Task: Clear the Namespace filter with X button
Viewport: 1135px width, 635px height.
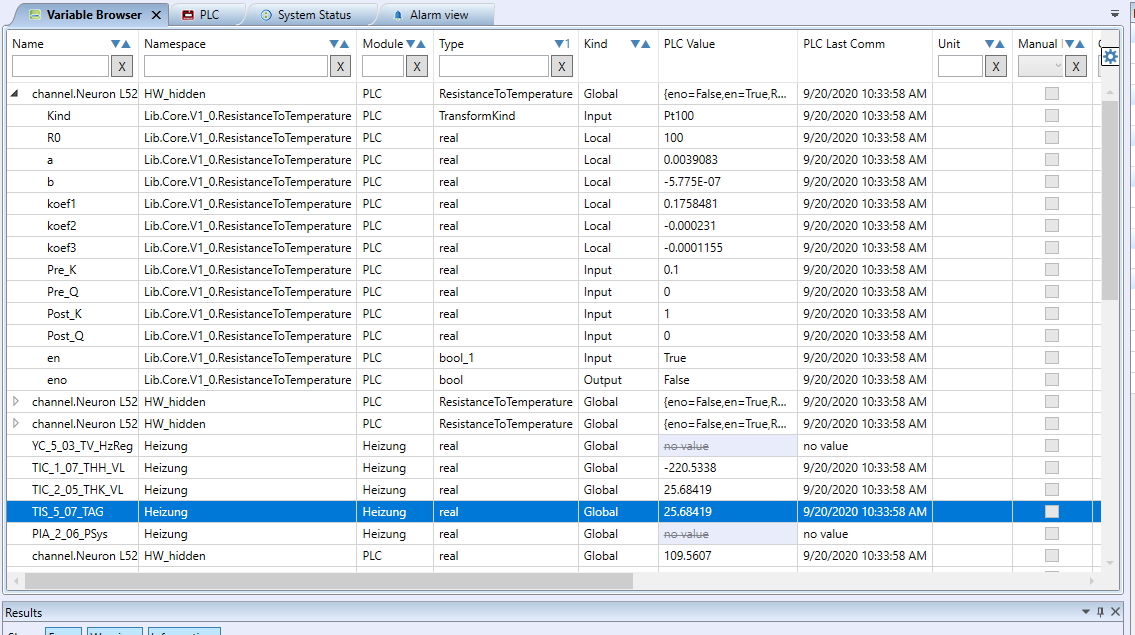Action: tap(340, 66)
